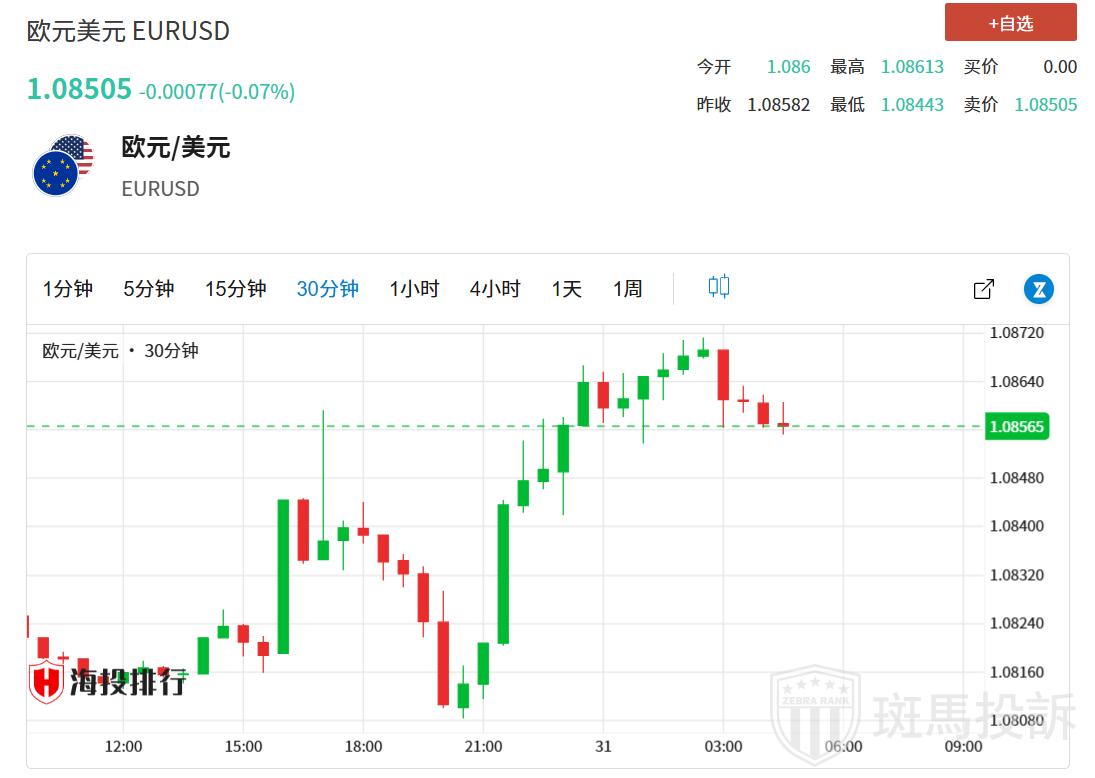This screenshot has width=1095, height=778.
Task: Click the 欧元美元 EURUSD page heading
Action: (128, 31)
